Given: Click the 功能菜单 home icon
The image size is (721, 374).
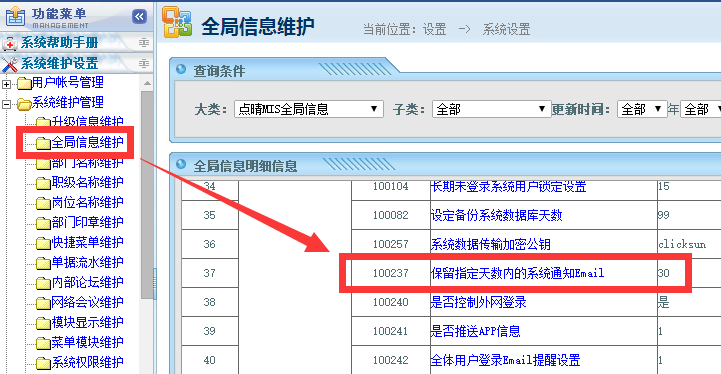Looking at the screenshot, I should 15,16.
